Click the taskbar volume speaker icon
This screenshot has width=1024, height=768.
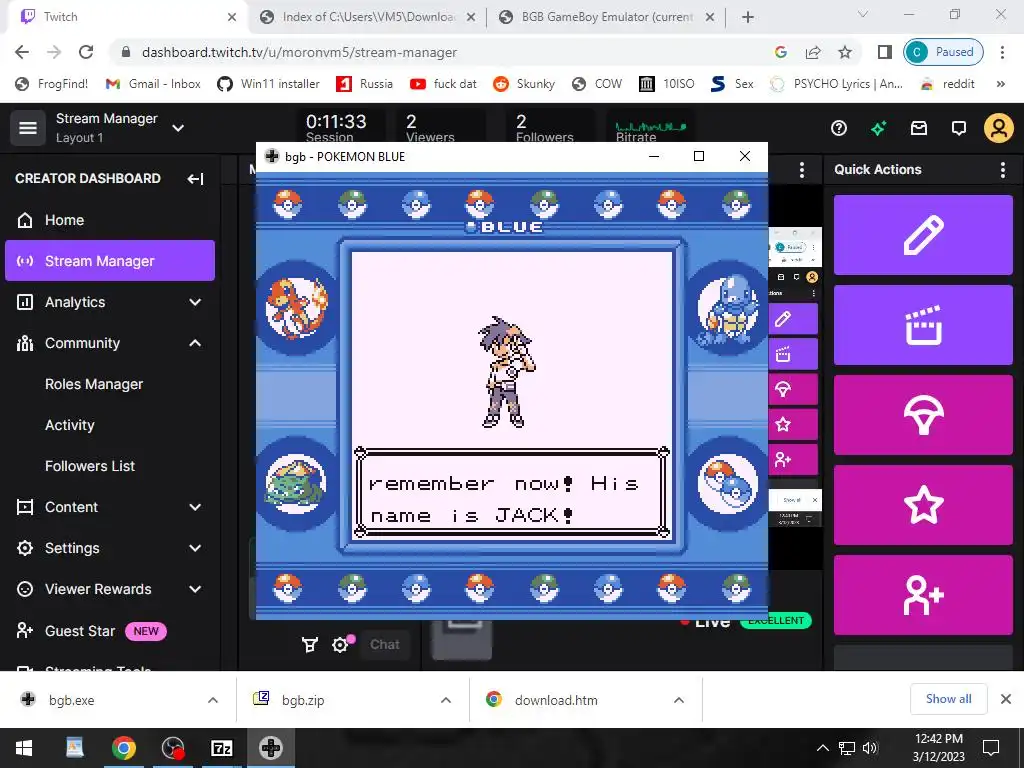tap(870, 748)
